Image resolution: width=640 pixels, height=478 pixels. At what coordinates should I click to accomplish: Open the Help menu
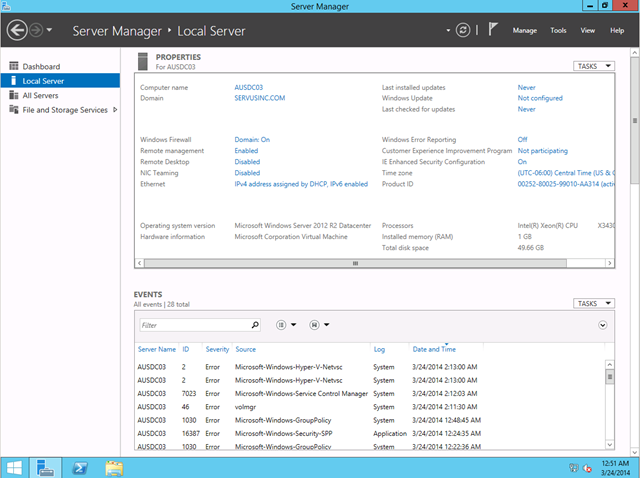click(617, 31)
